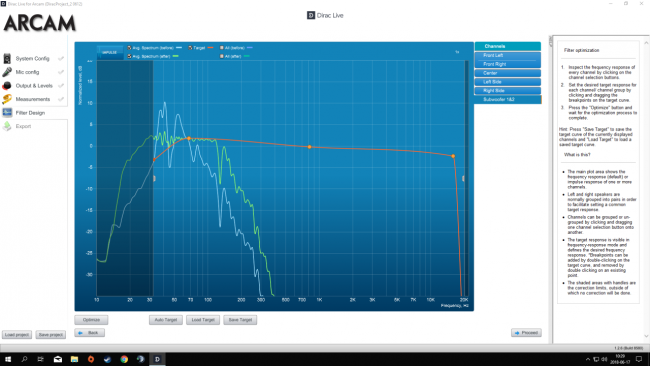Open the System Config step
Viewport: 650px width, 366px height.
[x=33, y=58]
